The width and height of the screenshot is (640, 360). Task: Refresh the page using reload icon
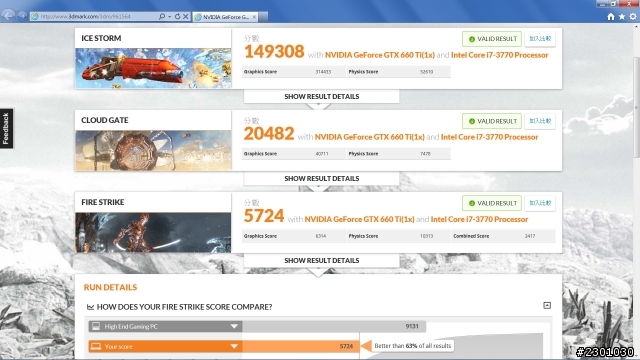pyautogui.click(x=177, y=16)
